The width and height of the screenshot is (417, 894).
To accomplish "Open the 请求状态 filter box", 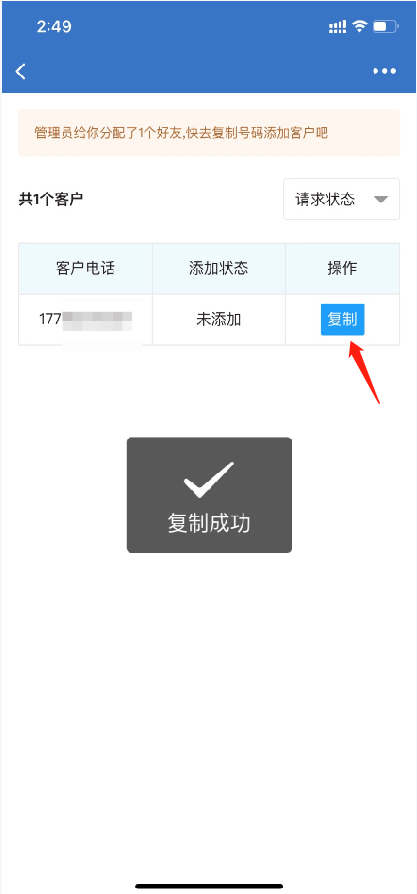I will click(341, 199).
